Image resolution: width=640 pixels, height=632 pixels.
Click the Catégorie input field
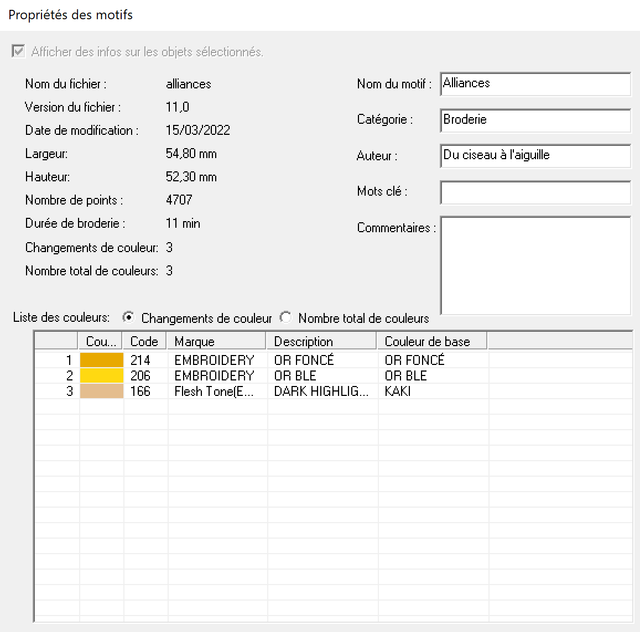tap(536, 120)
